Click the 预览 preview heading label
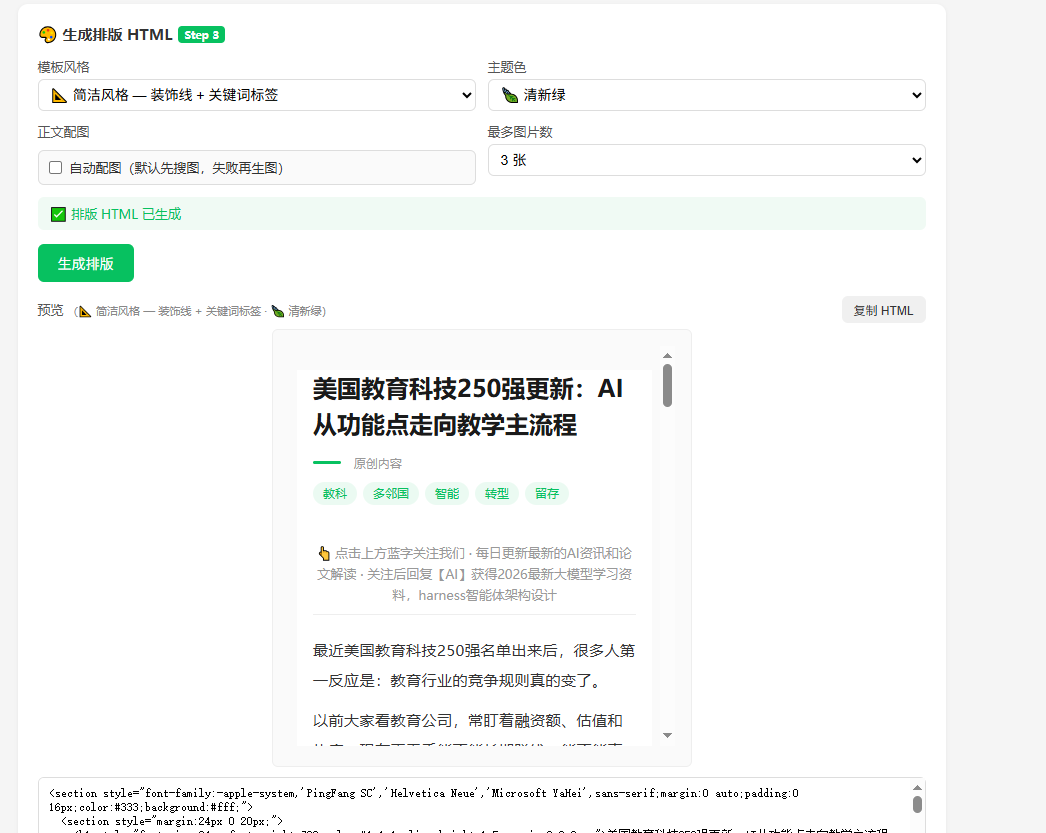The width and height of the screenshot is (1046, 833). click(x=51, y=310)
